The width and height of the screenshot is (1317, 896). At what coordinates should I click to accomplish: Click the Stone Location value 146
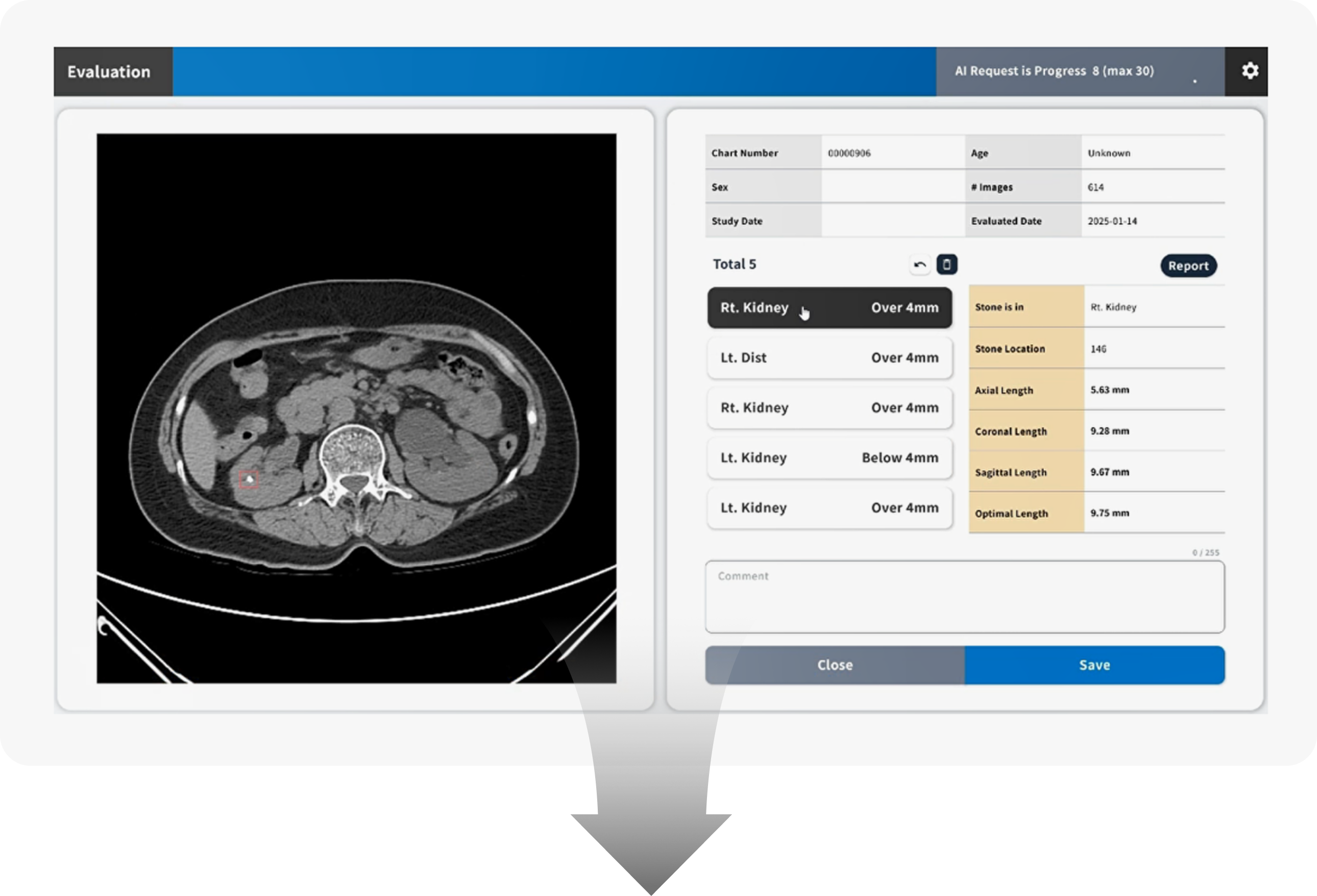pyautogui.click(x=1097, y=349)
